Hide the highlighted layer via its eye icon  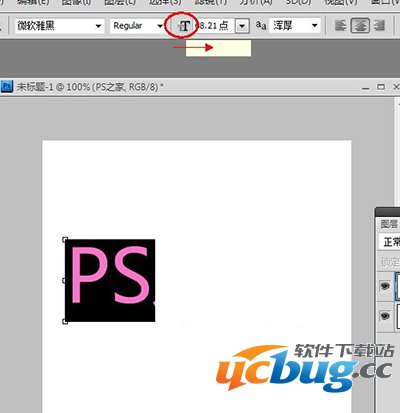(x=385, y=286)
